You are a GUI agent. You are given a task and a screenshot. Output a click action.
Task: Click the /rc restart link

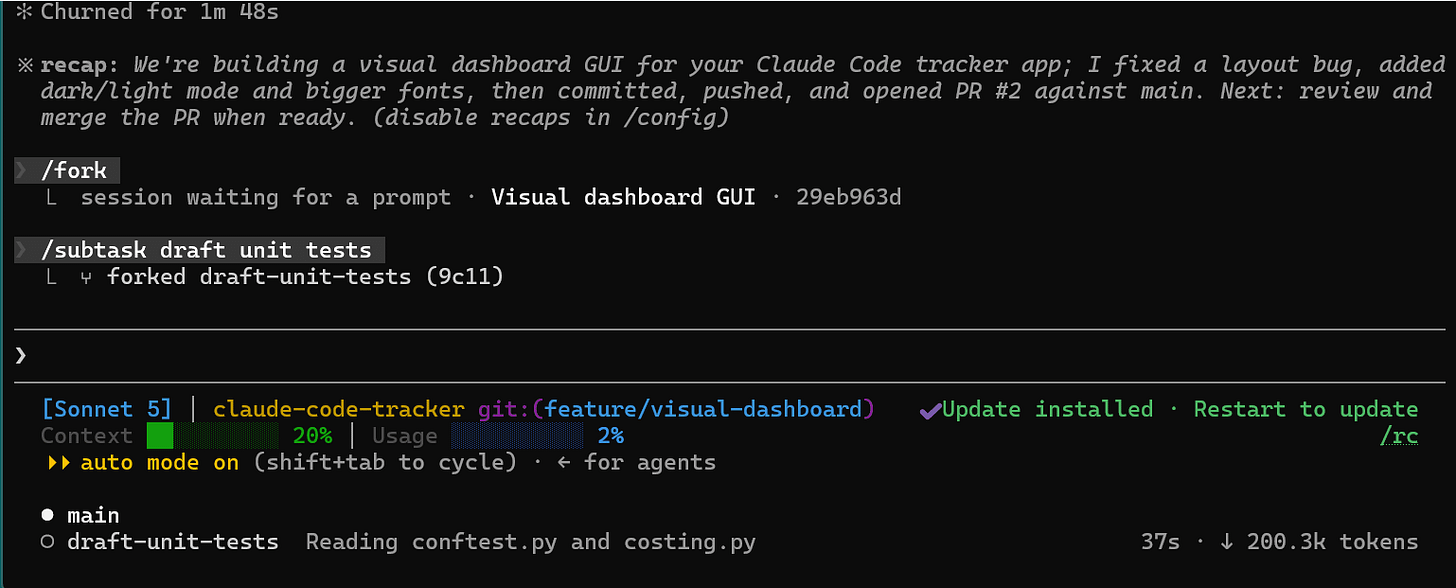(1398, 436)
